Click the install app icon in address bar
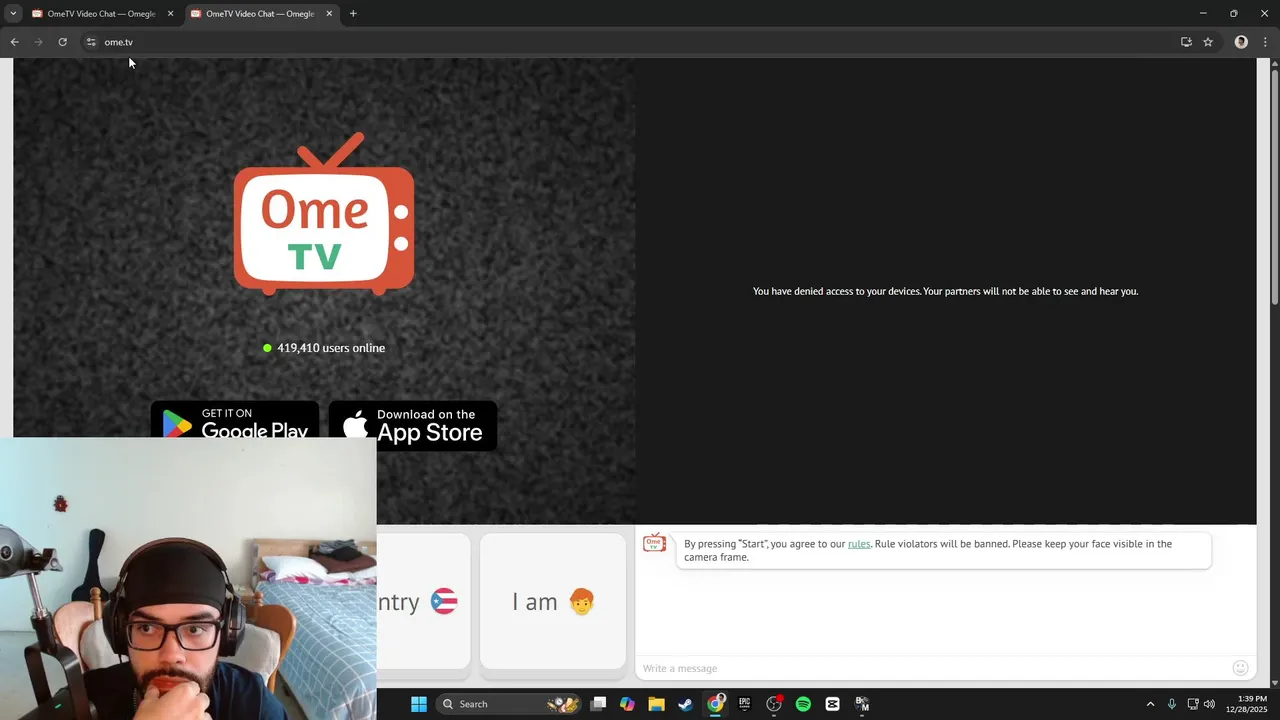 (1186, 42)
